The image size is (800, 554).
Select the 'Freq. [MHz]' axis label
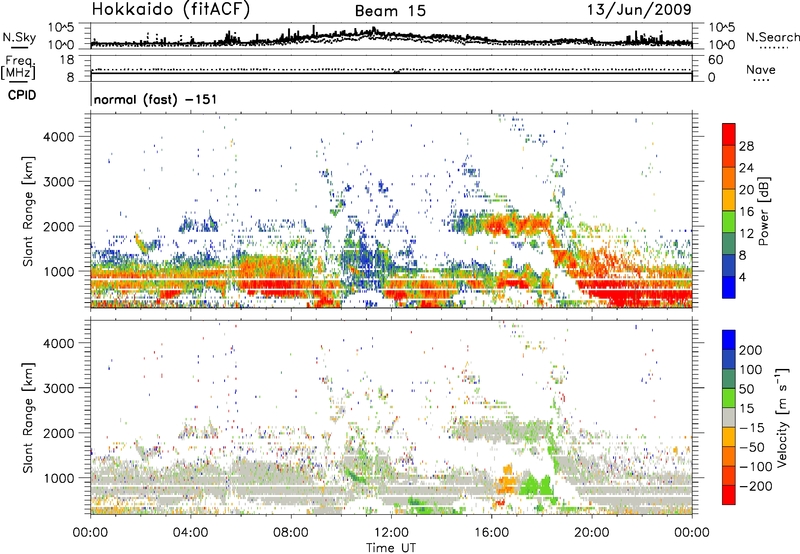[x=18, y=67]
